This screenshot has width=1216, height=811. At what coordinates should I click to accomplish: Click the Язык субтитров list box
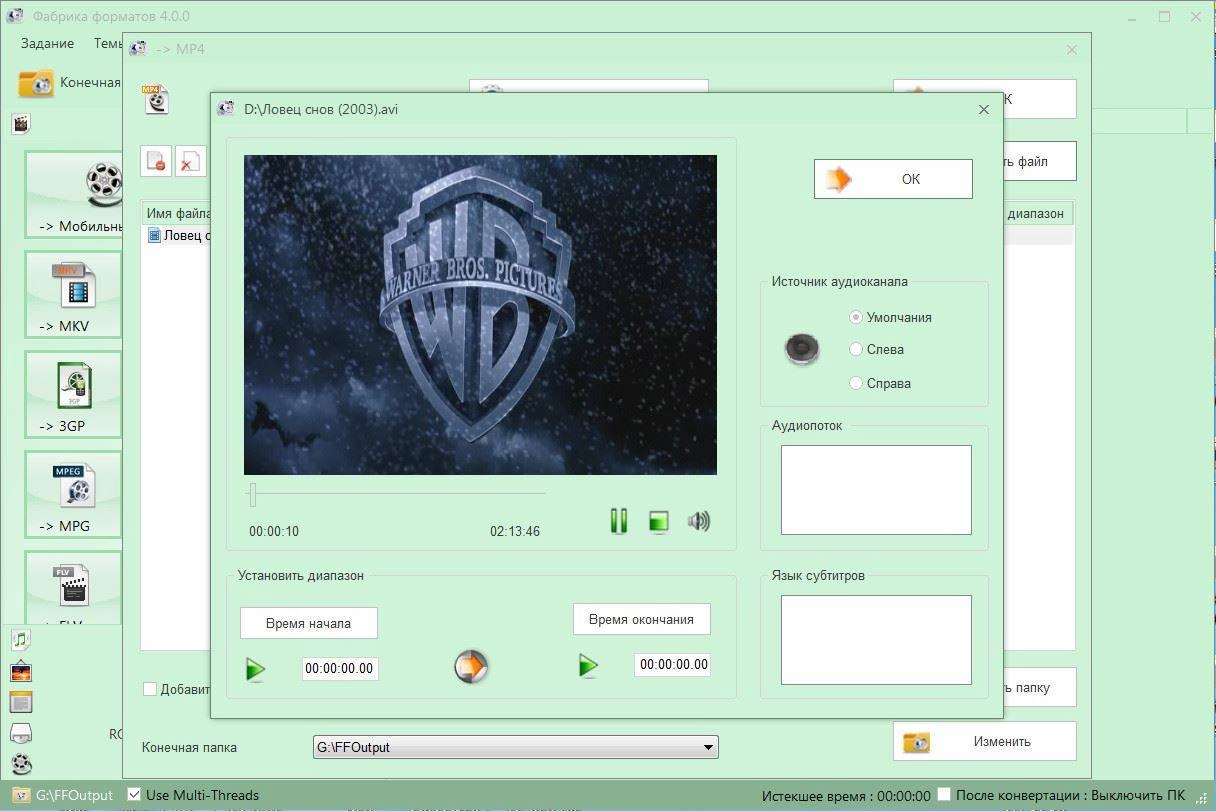[x=876, y=640]
